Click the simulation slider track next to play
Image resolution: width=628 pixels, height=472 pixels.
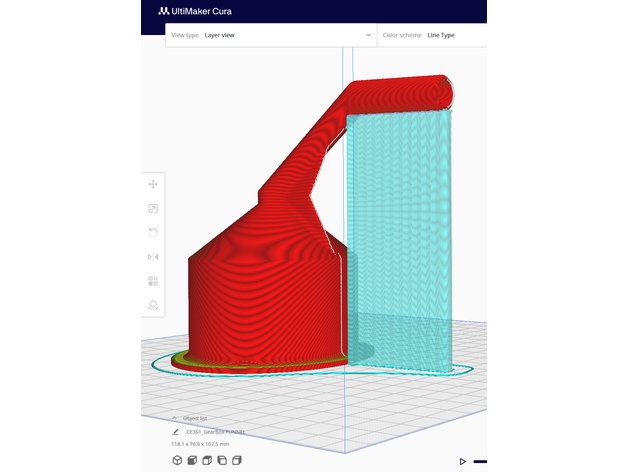click(x=480, y=461)
